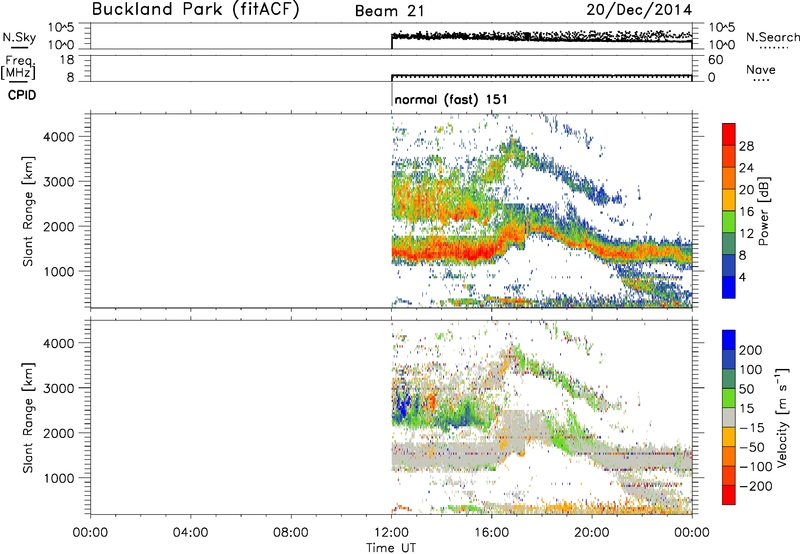Click the '4000' tick in the power panel
Image resolution: width=800 pixels, height=554 pixels.
pos(59,137)
